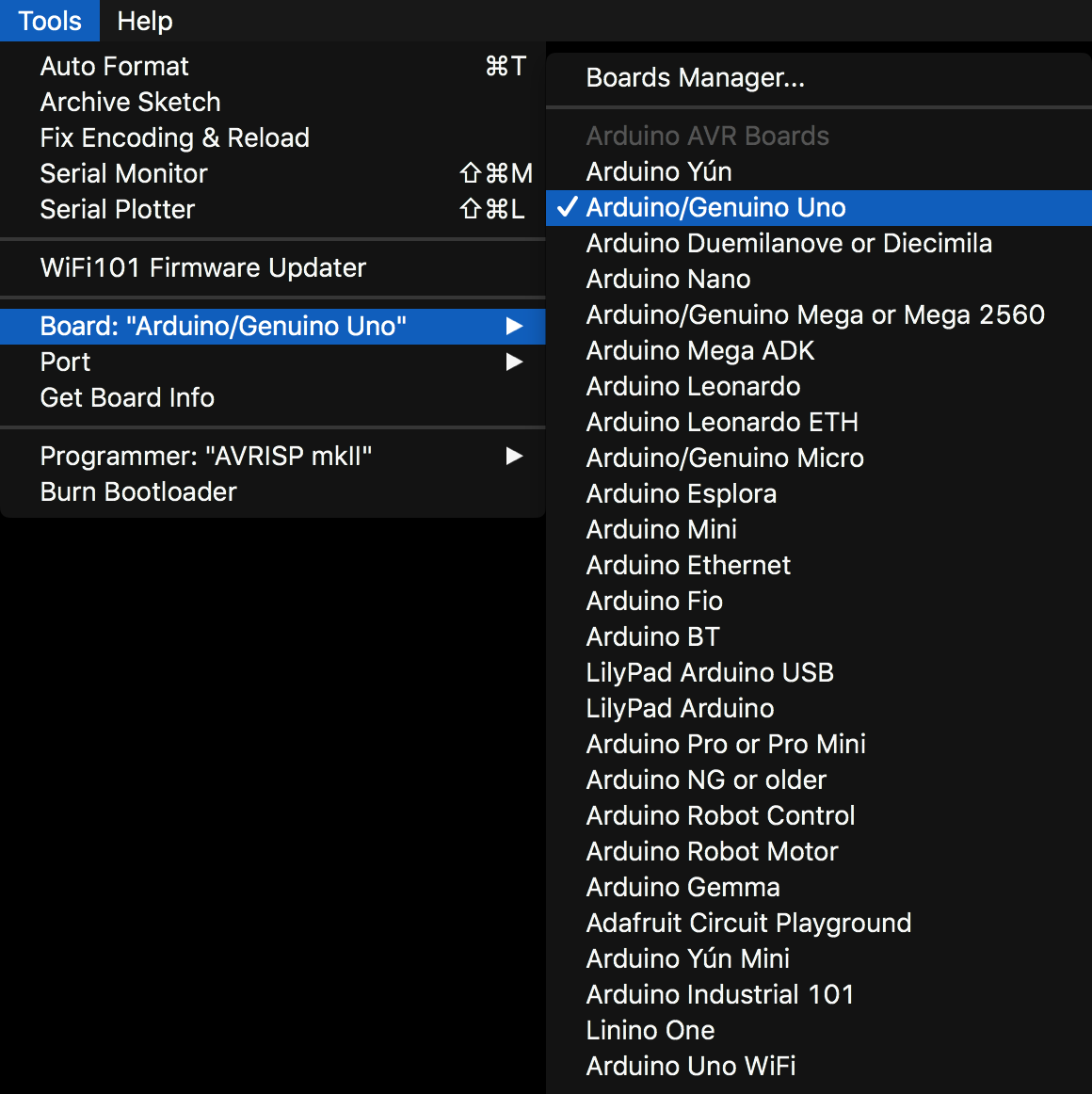Select Adafruit Circuit Playground board

tap(747, 923)
